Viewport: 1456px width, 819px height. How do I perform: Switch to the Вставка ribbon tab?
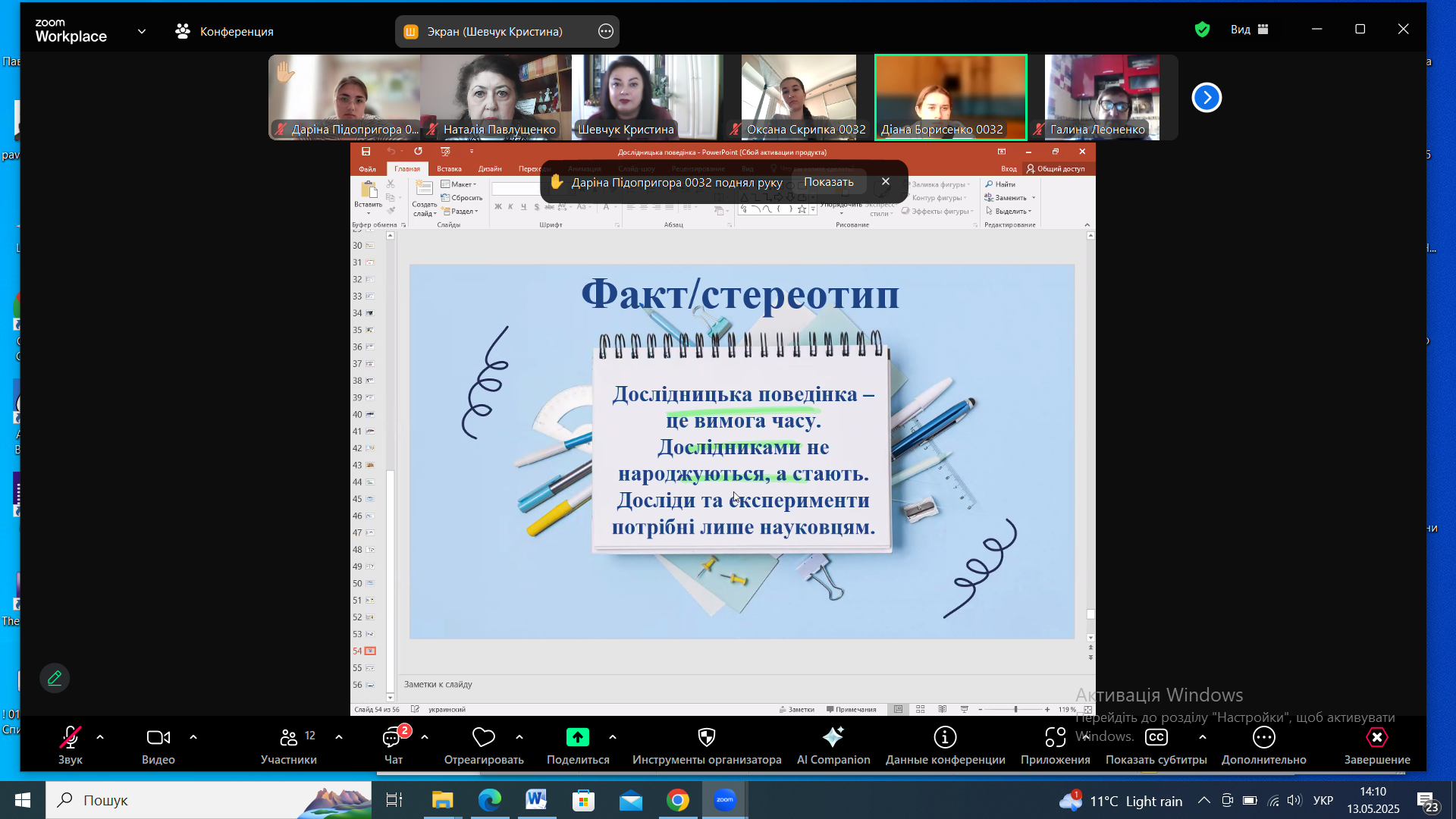coord(449,169)
